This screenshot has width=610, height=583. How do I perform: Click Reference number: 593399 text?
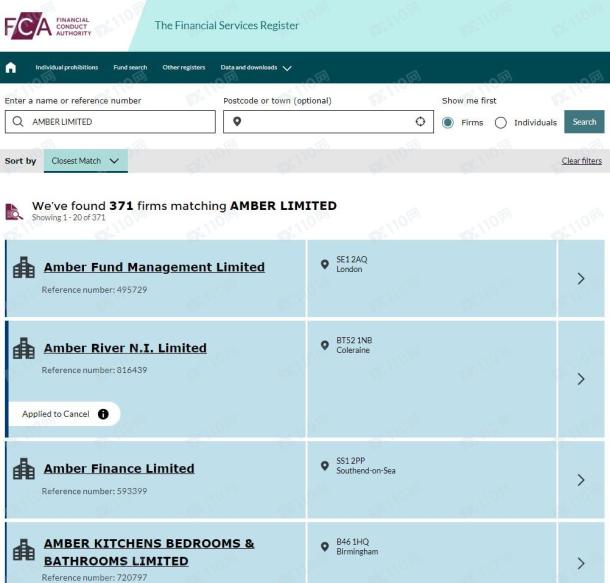[x=94, y=491]
